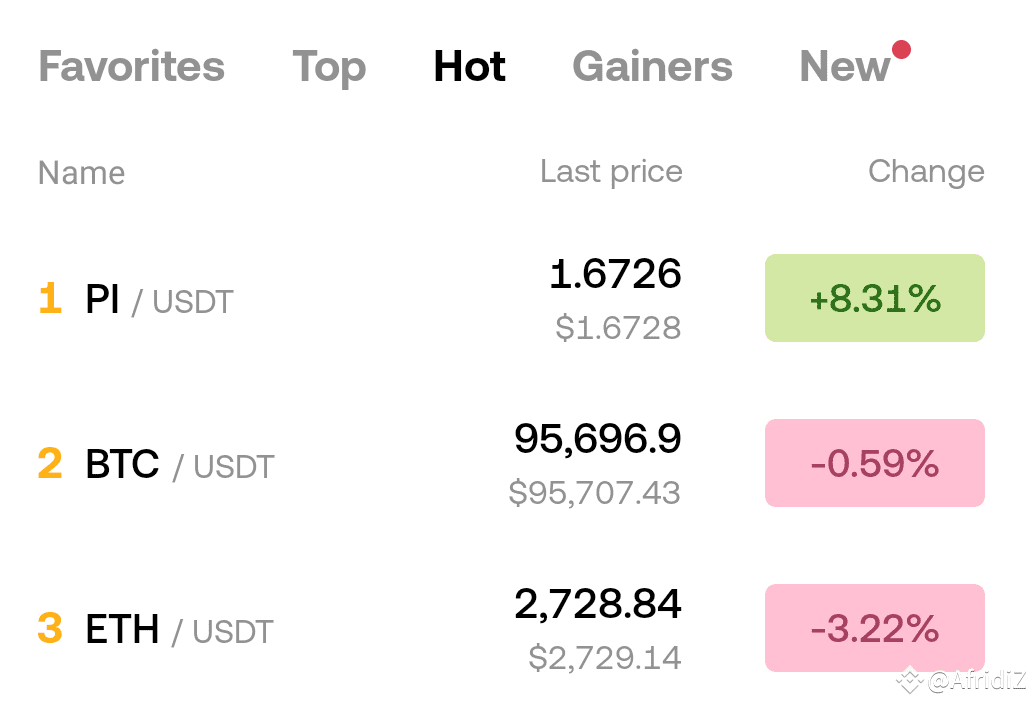Image resolution: width=1034 pixels, height=703 pixels.
Task: Open the BTC / USDT pair row
Action: coord(511,463)
